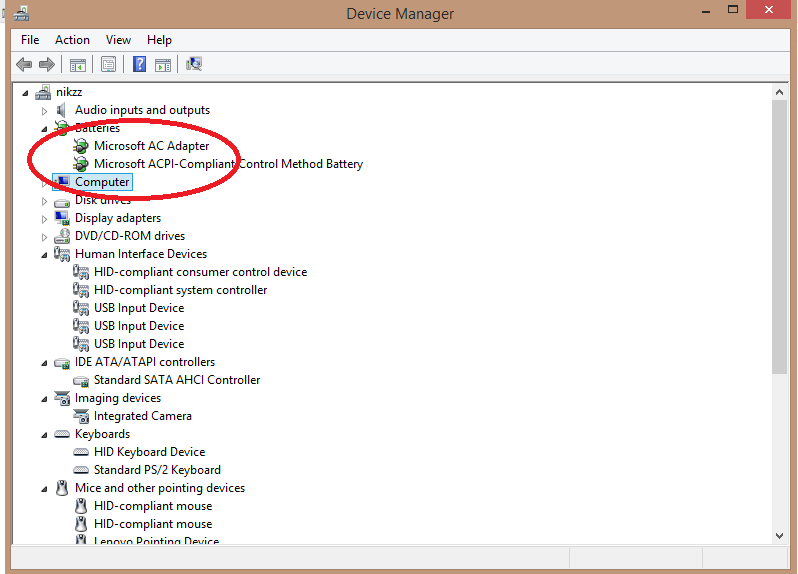
Task: Select Standard SATA AHCI Controller
Action: (177, 380)
